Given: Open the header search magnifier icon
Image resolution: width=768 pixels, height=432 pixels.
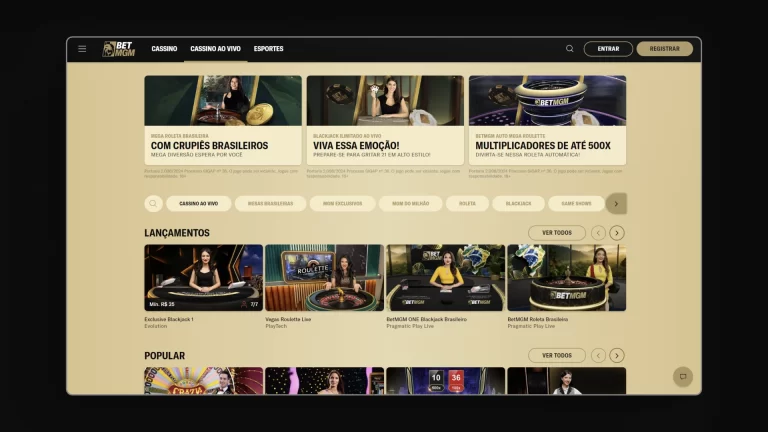Looking at the screenshot, I should click(570, 48).
